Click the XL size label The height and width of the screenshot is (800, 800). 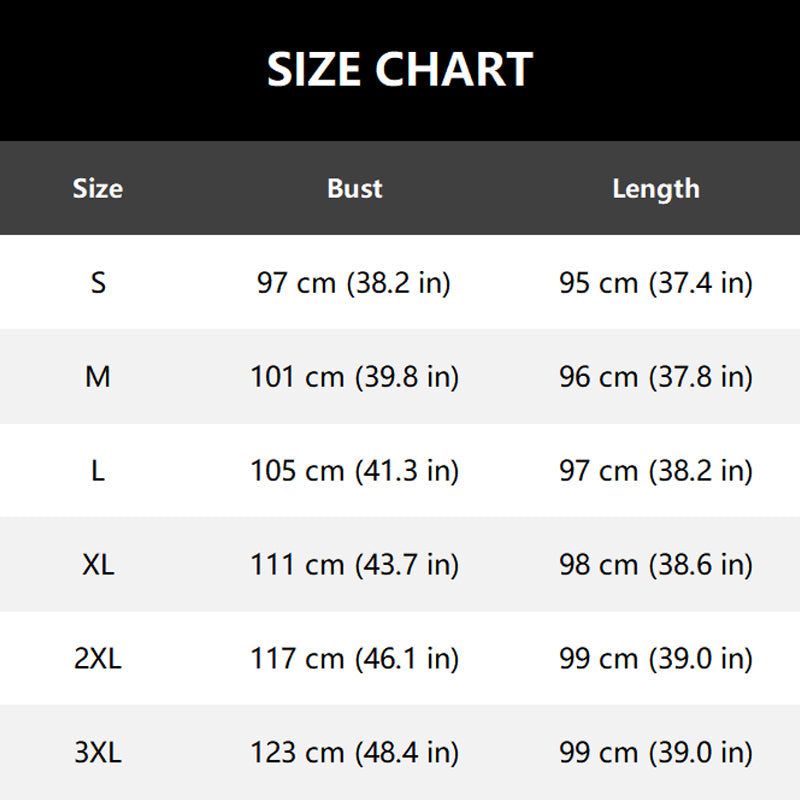[98, 565]
